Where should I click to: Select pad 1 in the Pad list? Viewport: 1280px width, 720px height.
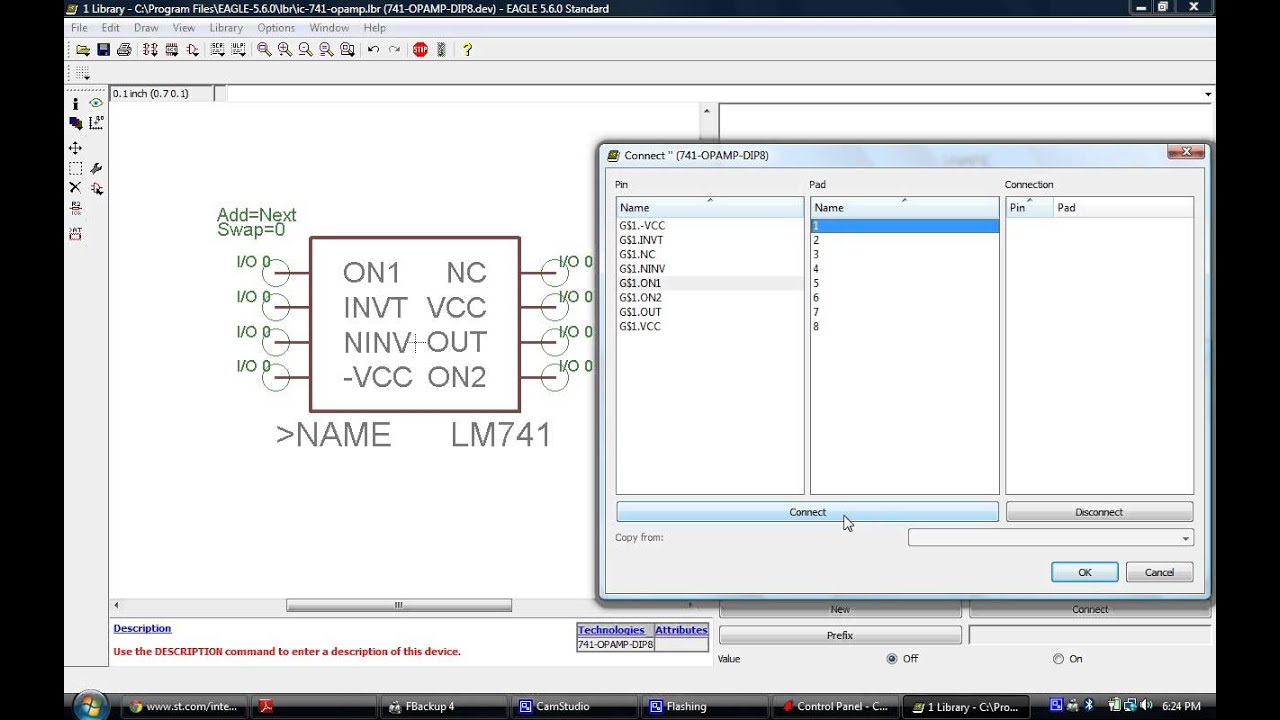pyautogui.click(x=904, y=226)
